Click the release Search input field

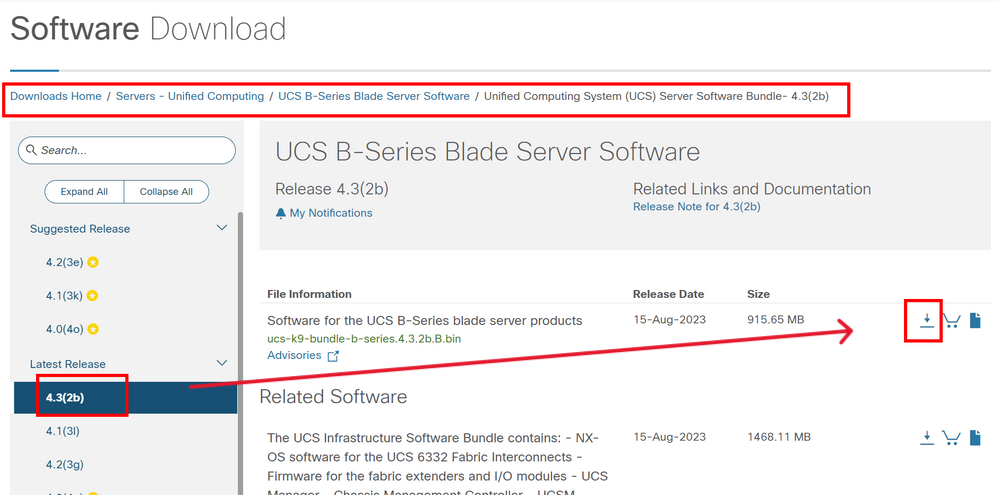[x=127, y=150]
